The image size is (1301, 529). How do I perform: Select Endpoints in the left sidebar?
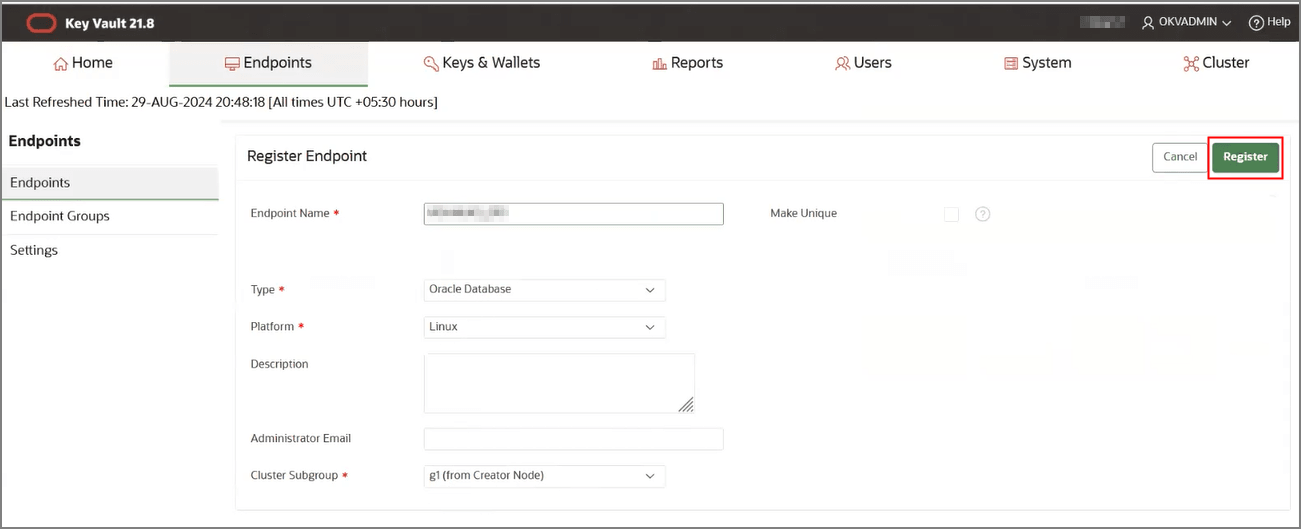click(x=110, y=183)
